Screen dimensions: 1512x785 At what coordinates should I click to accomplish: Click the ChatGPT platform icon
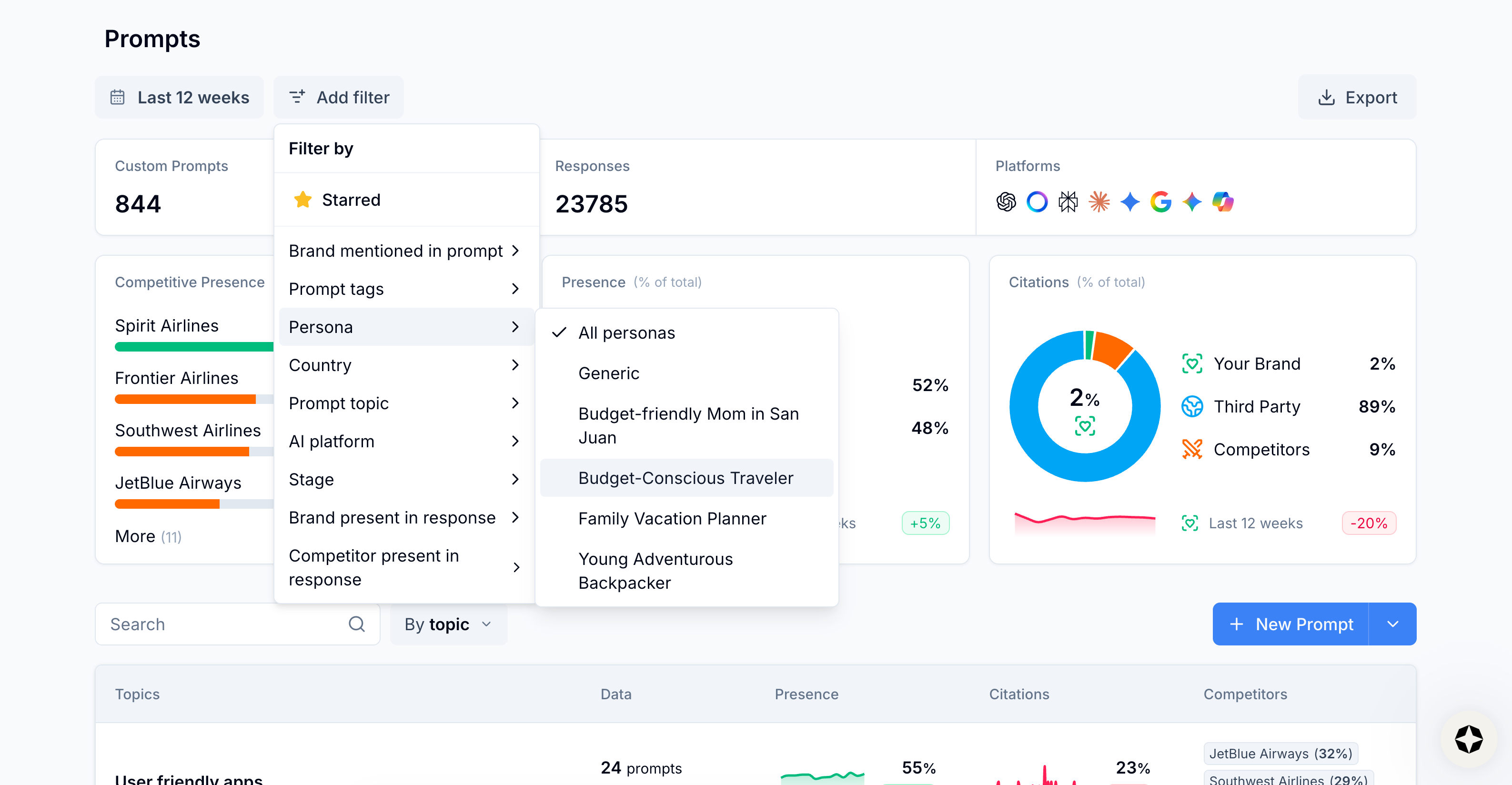pyautogui.click(x=1006, y=202)
